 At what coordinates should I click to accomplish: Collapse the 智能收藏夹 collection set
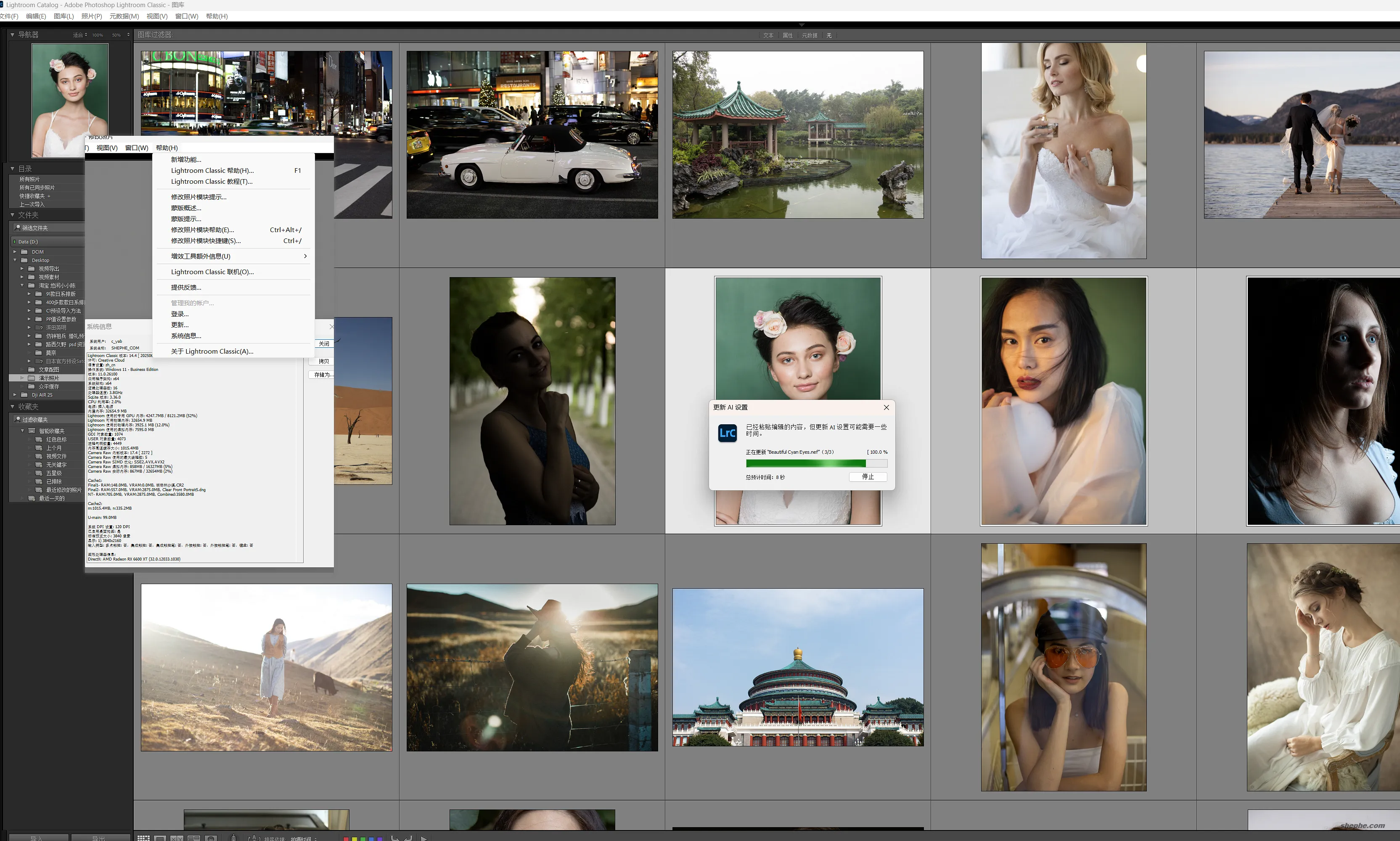(x=23, y=431)
